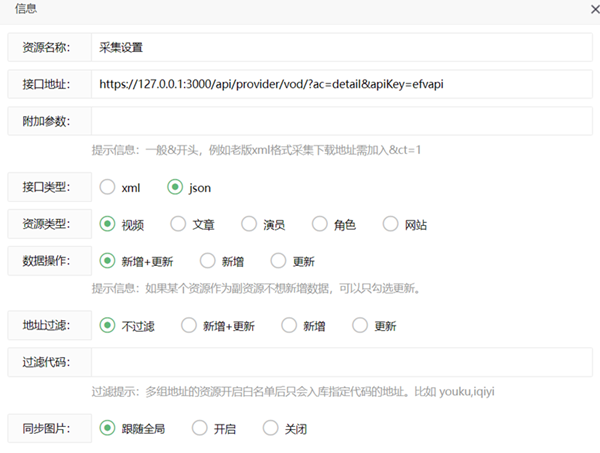Choose 文章 as the 资源类型
This screenshot has width=600, height=453.
pyautogui.click(x=178, y=225)
